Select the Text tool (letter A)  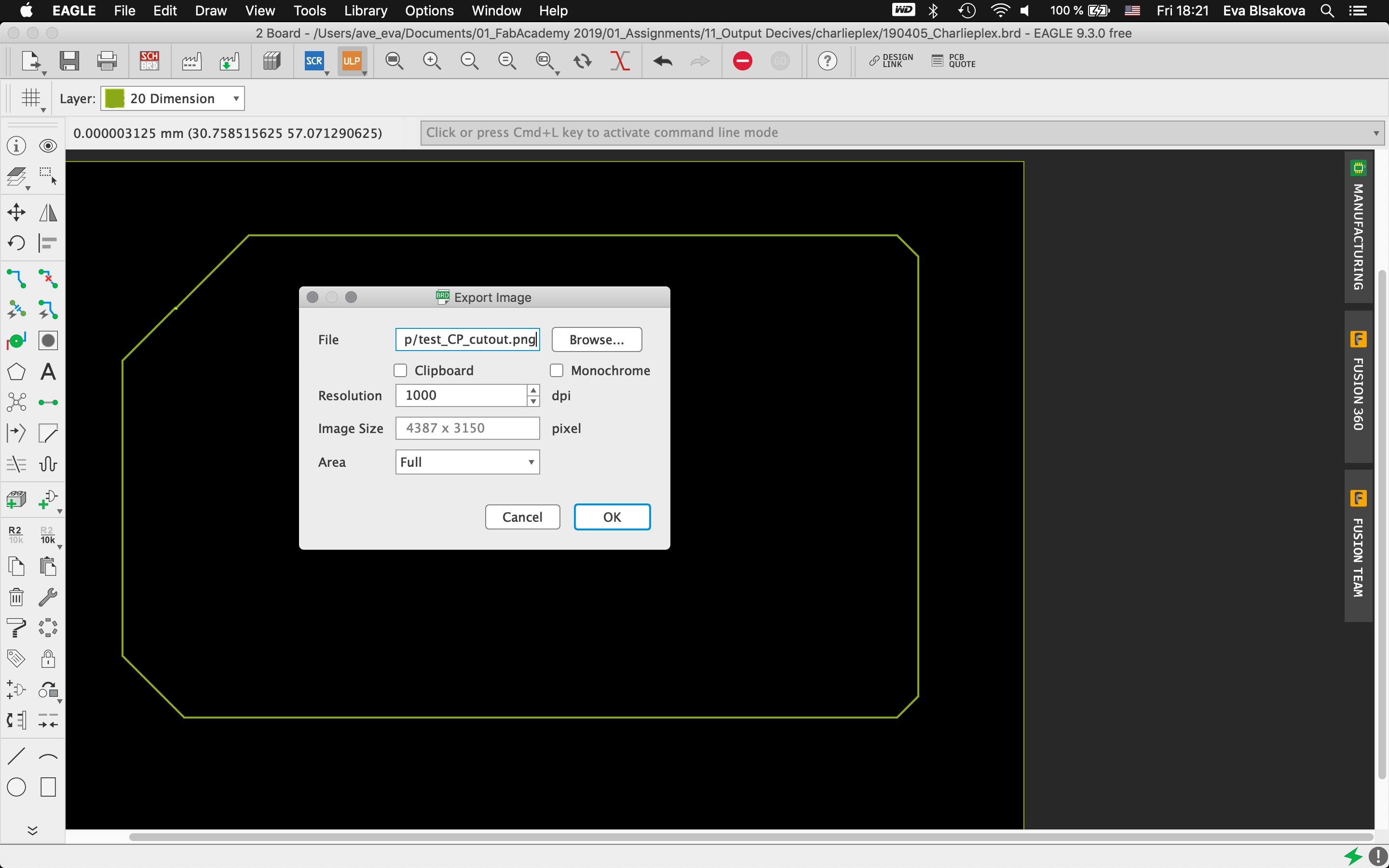[48, 372]
